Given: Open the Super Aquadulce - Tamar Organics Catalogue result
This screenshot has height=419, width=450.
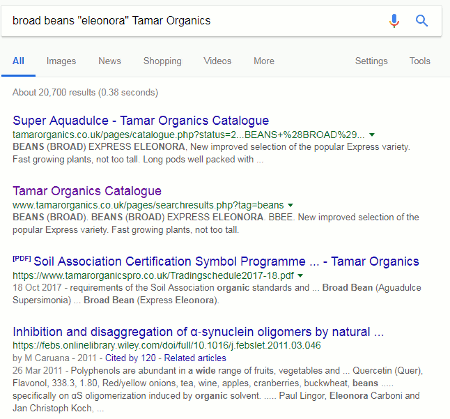Looking at the screenshot, I should pyautogui.click(x=141, y=121).
